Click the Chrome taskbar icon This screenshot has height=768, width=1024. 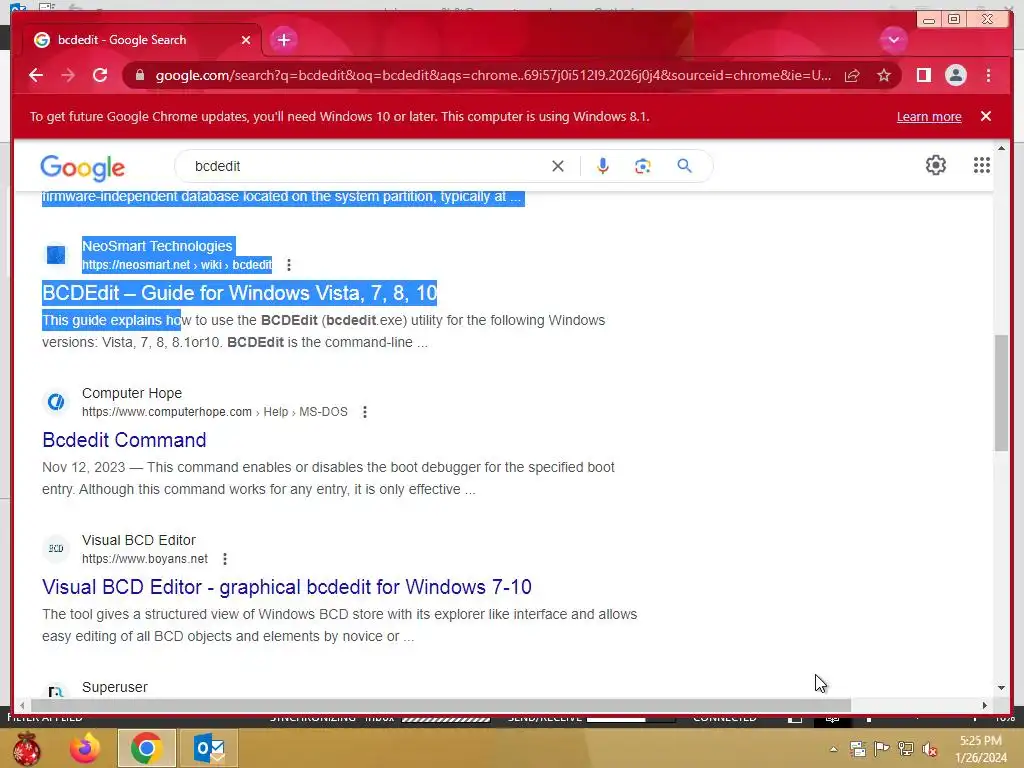[x=146, y=748]
